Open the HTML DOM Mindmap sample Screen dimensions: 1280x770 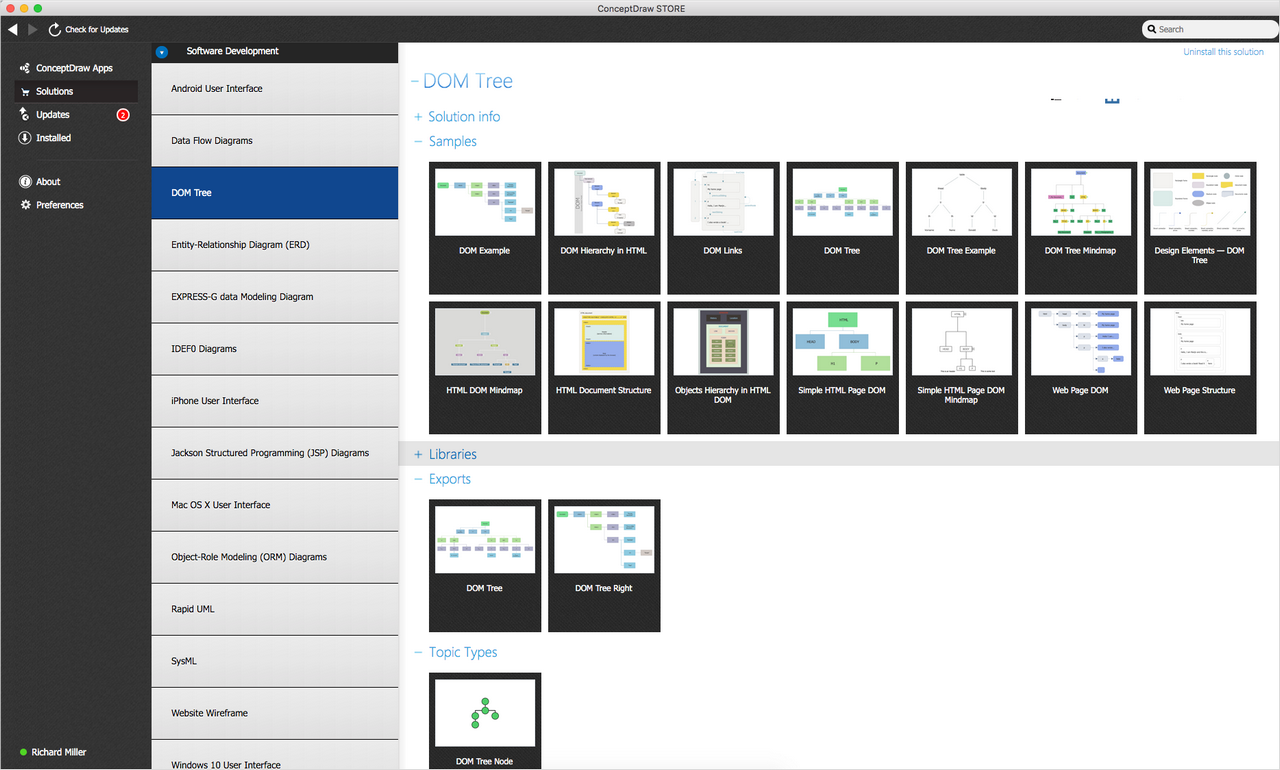click(485, 368)
